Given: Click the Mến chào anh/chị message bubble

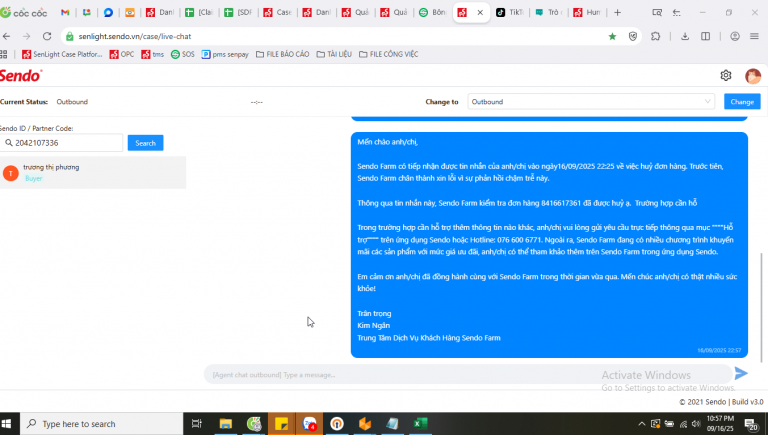Looking at the screenshot, I should coord(549,245).
